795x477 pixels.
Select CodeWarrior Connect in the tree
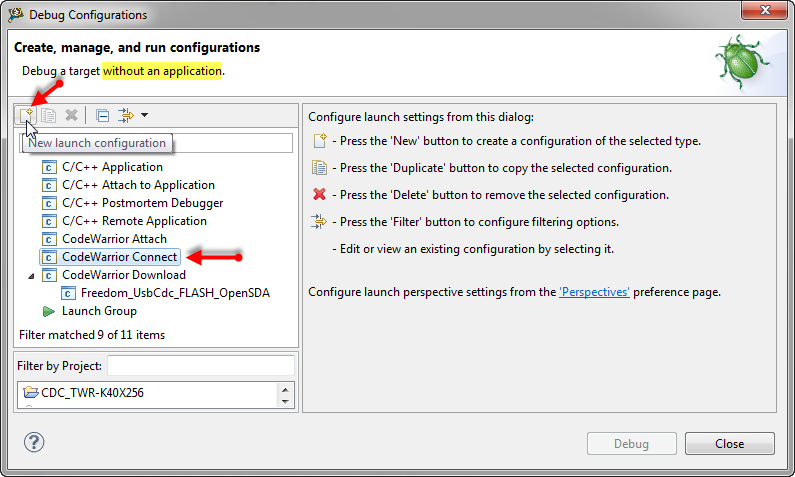tap(119, 257)
